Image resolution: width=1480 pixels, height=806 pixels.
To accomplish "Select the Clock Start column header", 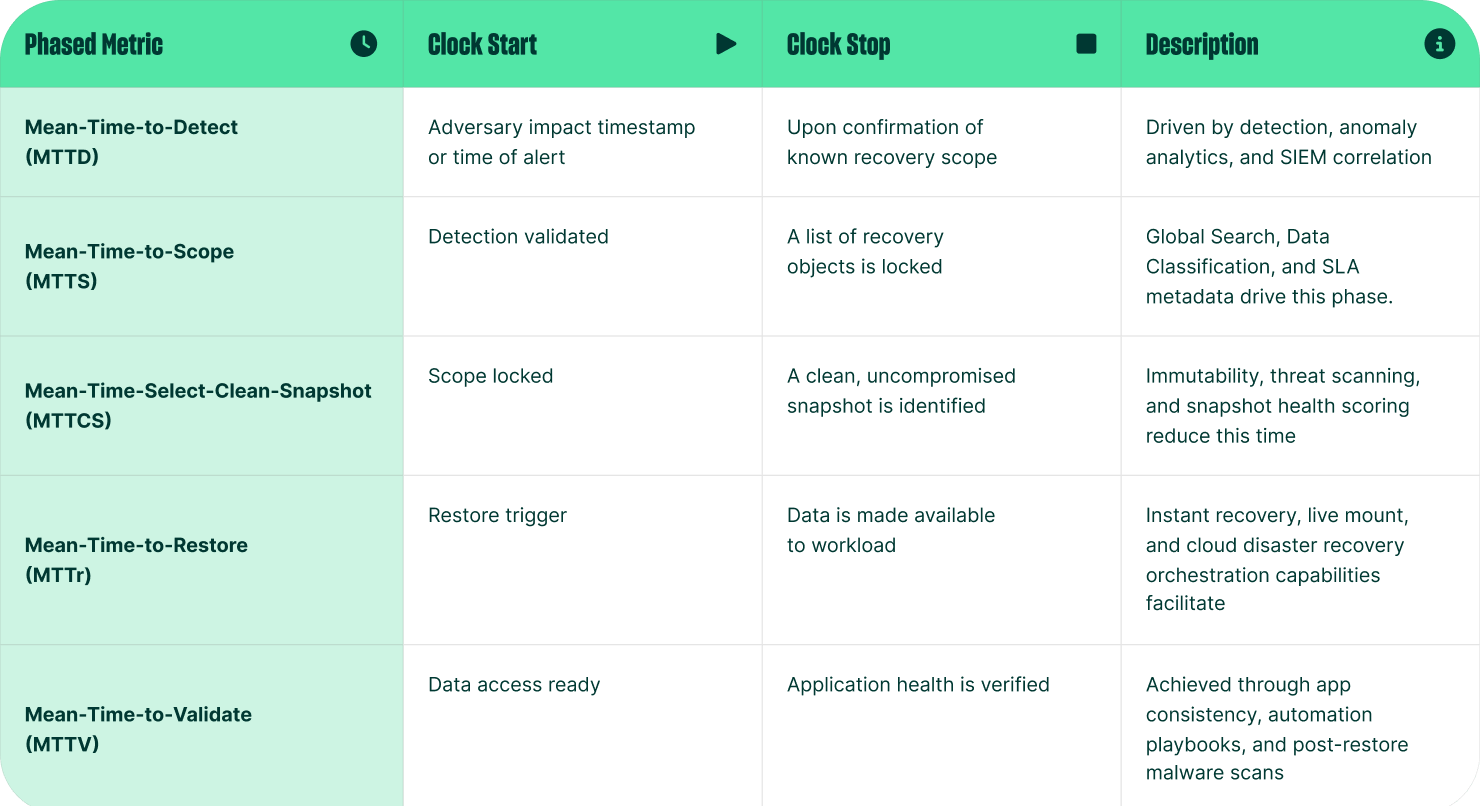I will (482, 45).
